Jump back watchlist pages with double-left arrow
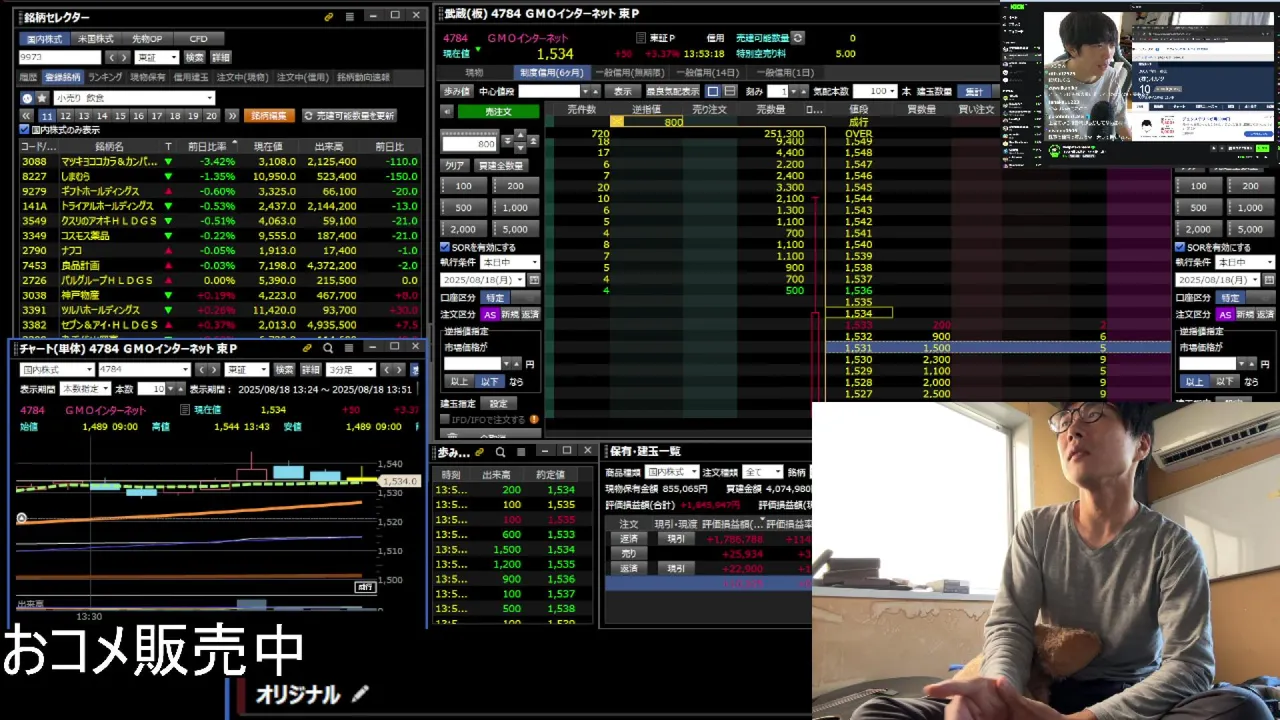Image resolution: width=1280 pixels, height=720 pixels. pyautogui.click(x=27, y=116)
